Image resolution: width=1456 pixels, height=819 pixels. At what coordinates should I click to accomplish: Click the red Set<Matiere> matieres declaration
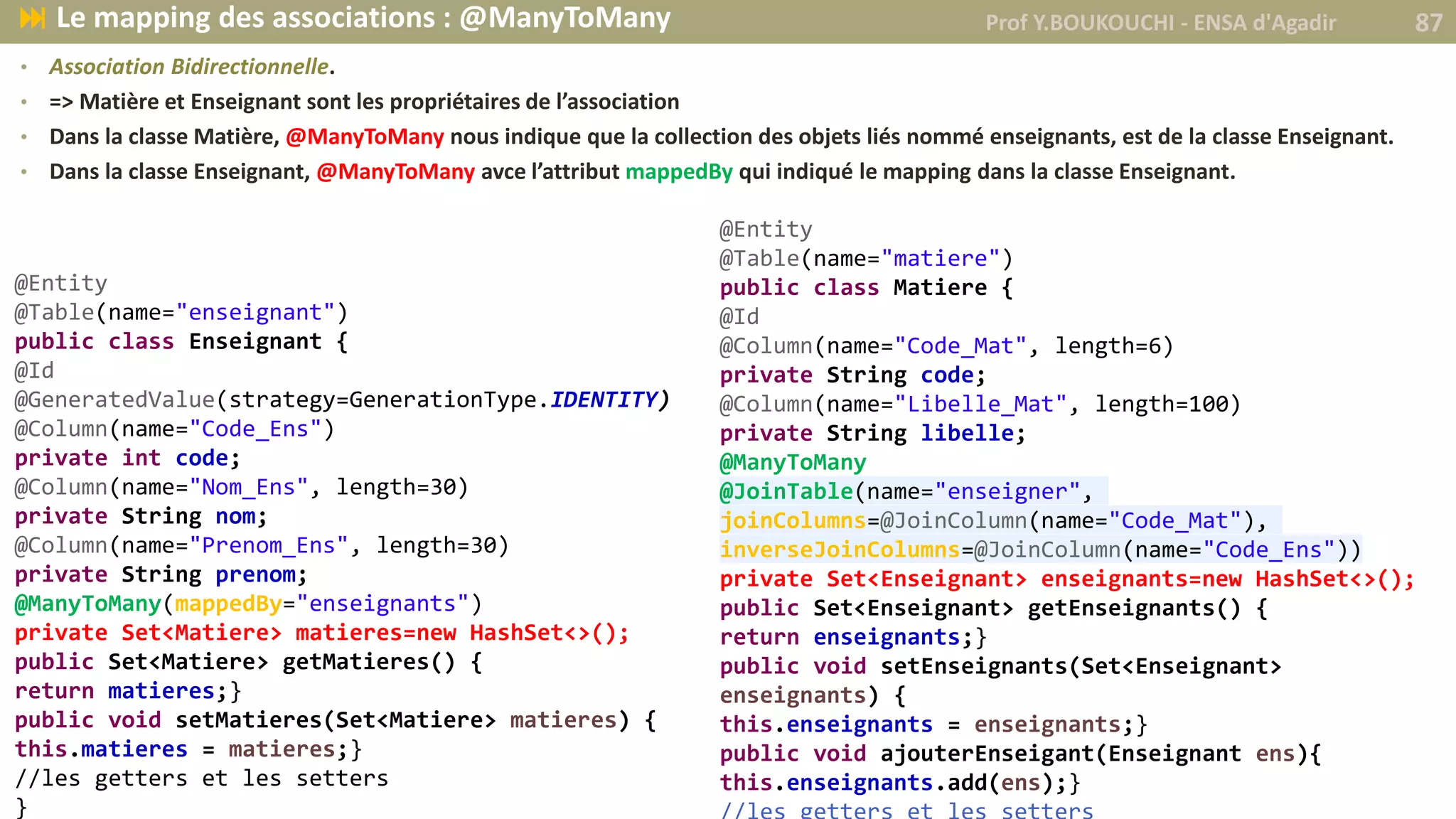click(321, 633)
